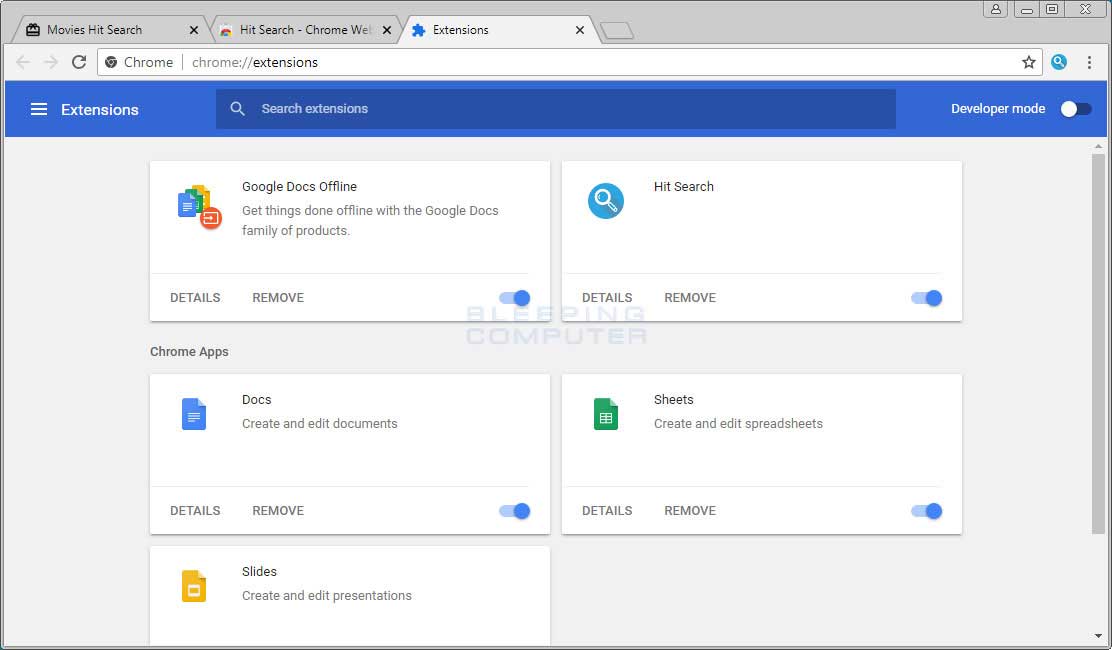Click the 'Chrome Apps' section heading
Image resolution: width=1112 pixels, height=650 pixels.
point(189,352)
